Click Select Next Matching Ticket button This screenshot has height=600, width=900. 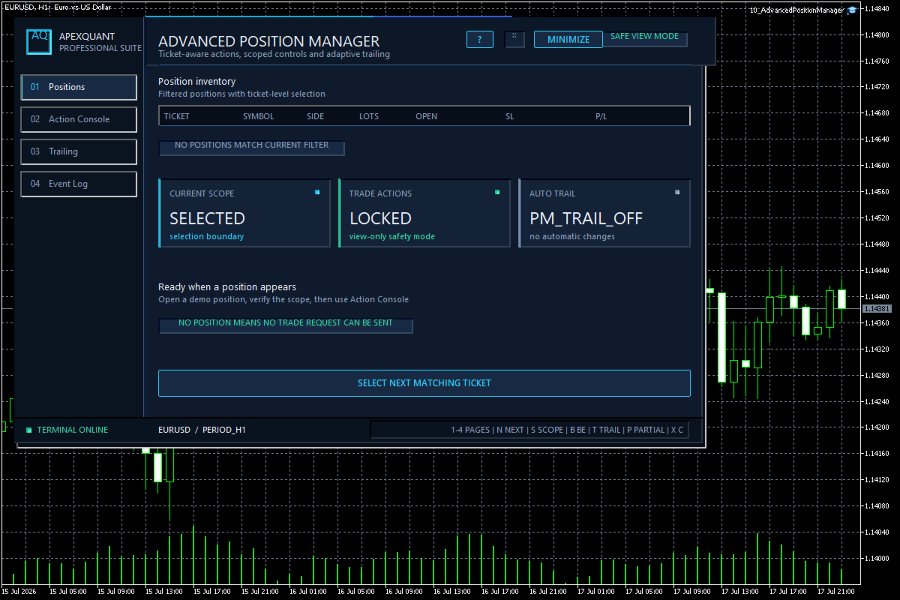pyautogui.click(x=424, y=383)
